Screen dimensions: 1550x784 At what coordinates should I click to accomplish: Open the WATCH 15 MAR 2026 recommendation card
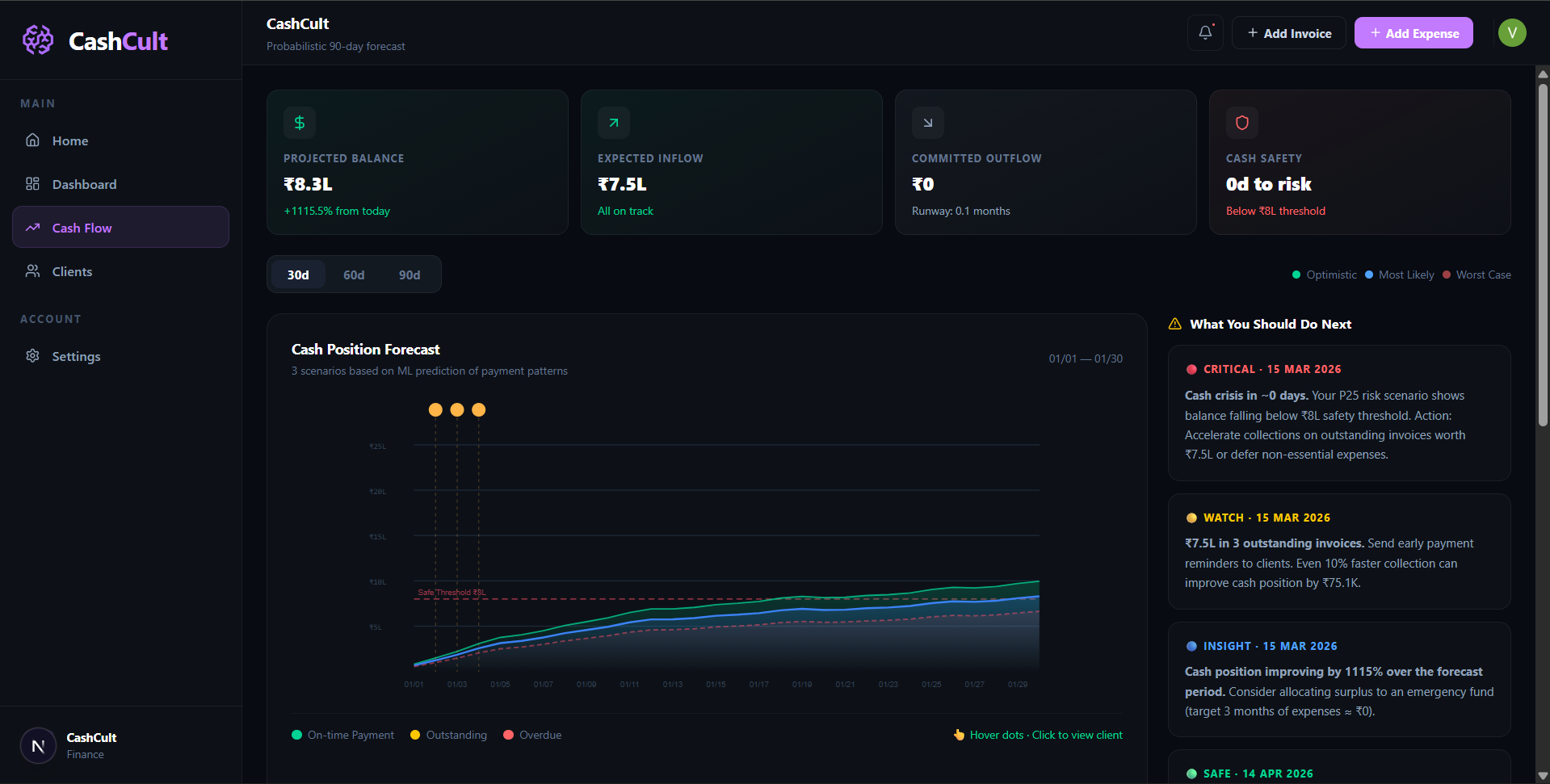pyautogui.click(x=1339, y=551)
